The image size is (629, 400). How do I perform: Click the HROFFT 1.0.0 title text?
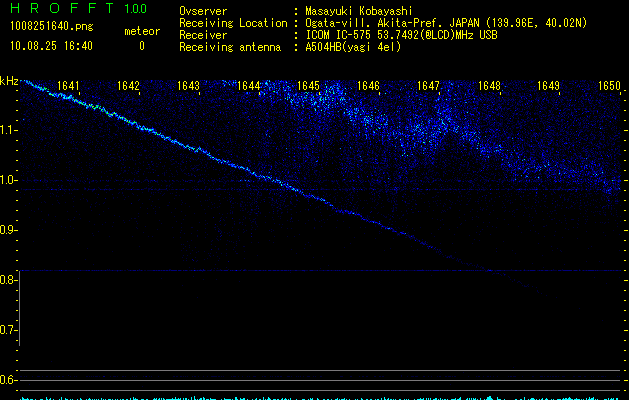point(78,8)
